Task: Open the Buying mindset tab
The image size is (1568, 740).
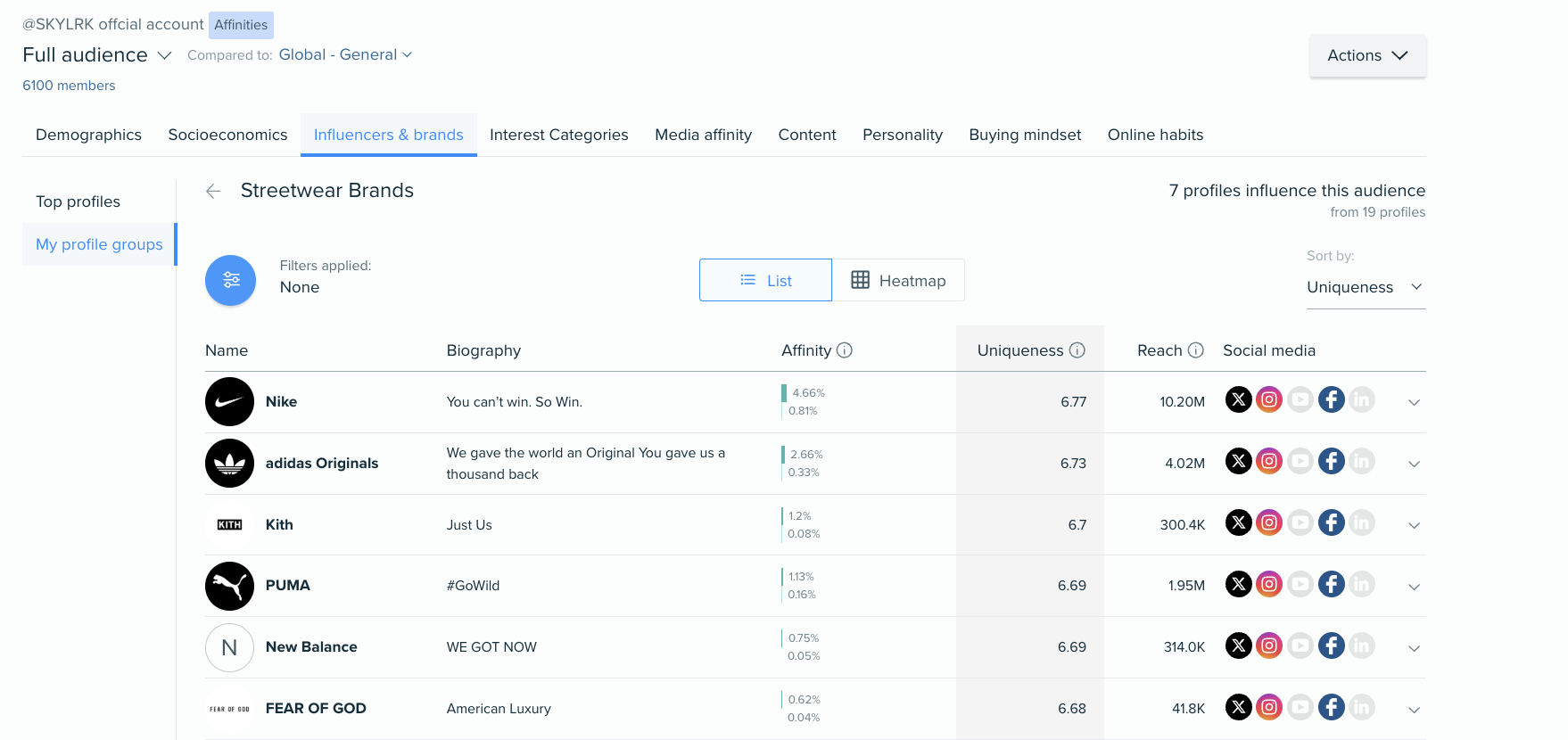Action: 1025,135
